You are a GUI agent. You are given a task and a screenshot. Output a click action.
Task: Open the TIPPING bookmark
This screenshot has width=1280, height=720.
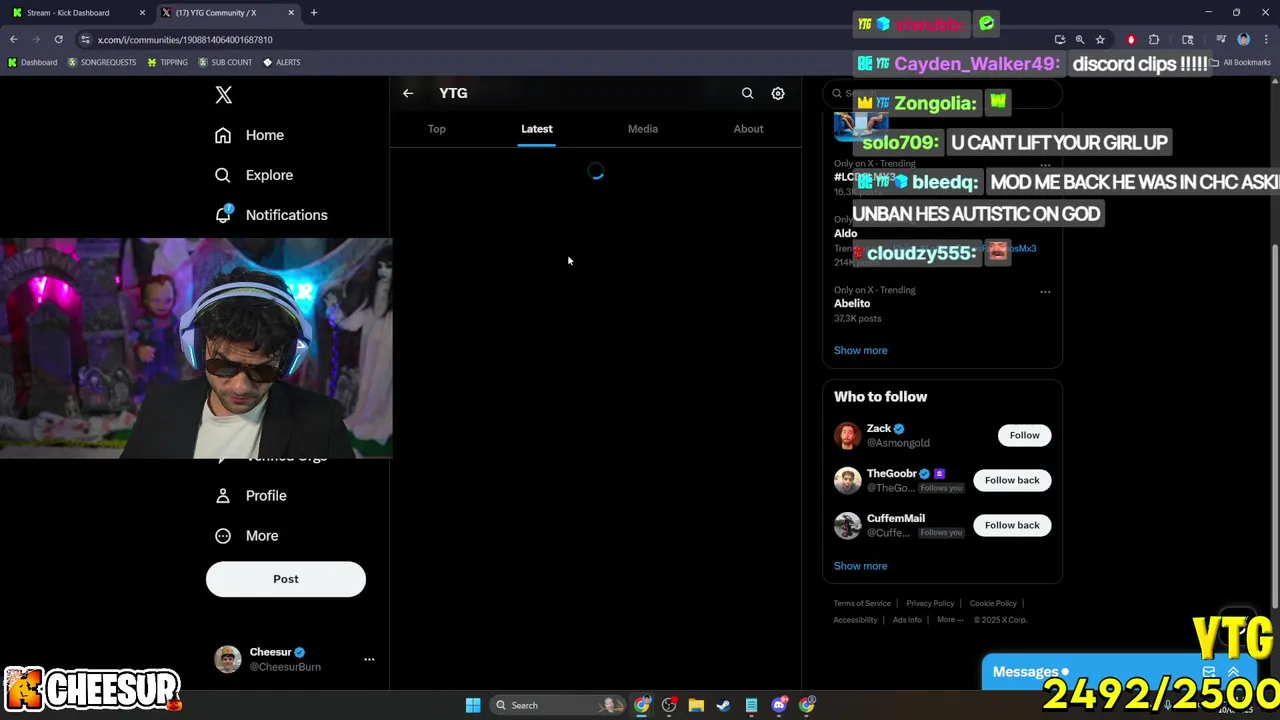[x=167, y=62]
